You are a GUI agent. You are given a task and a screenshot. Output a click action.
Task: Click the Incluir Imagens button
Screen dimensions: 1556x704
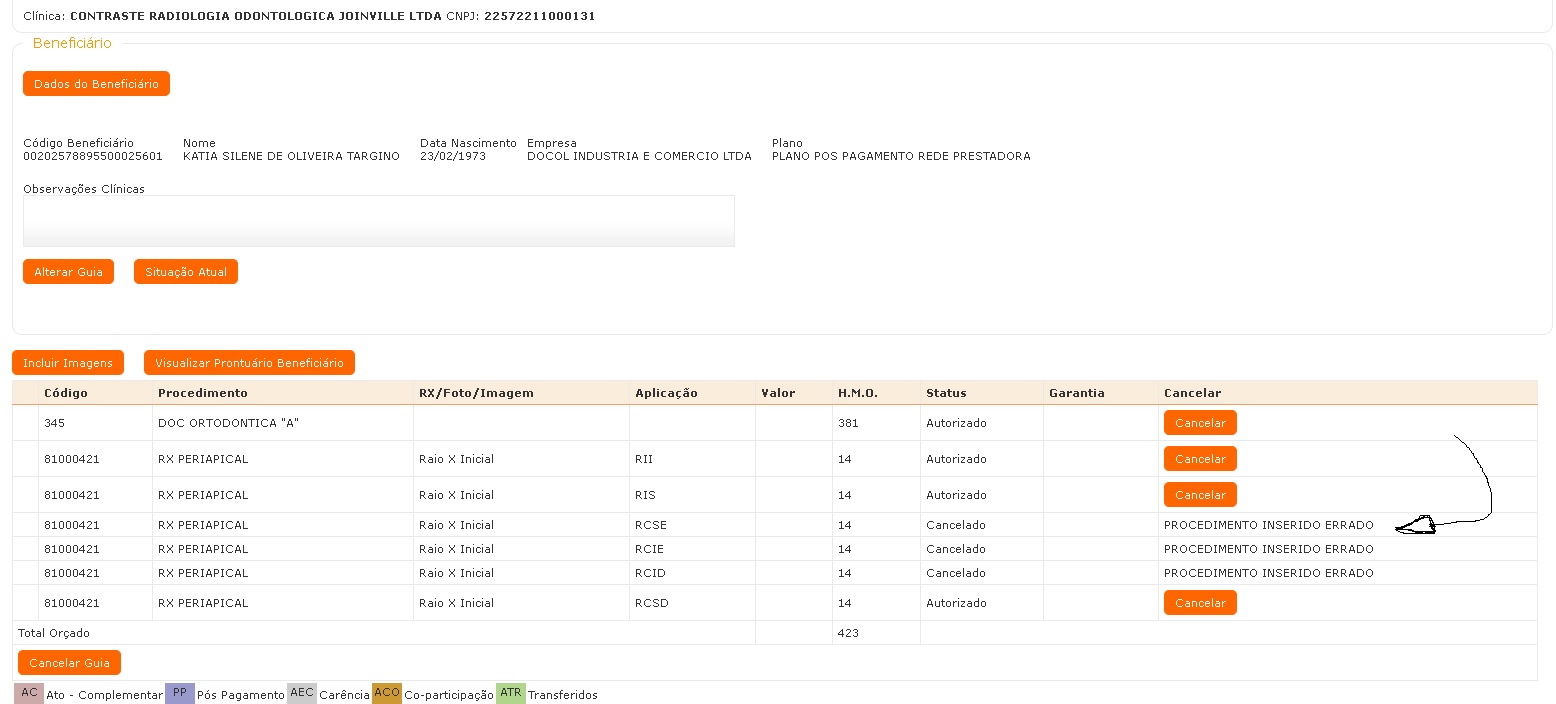point(68,363)
